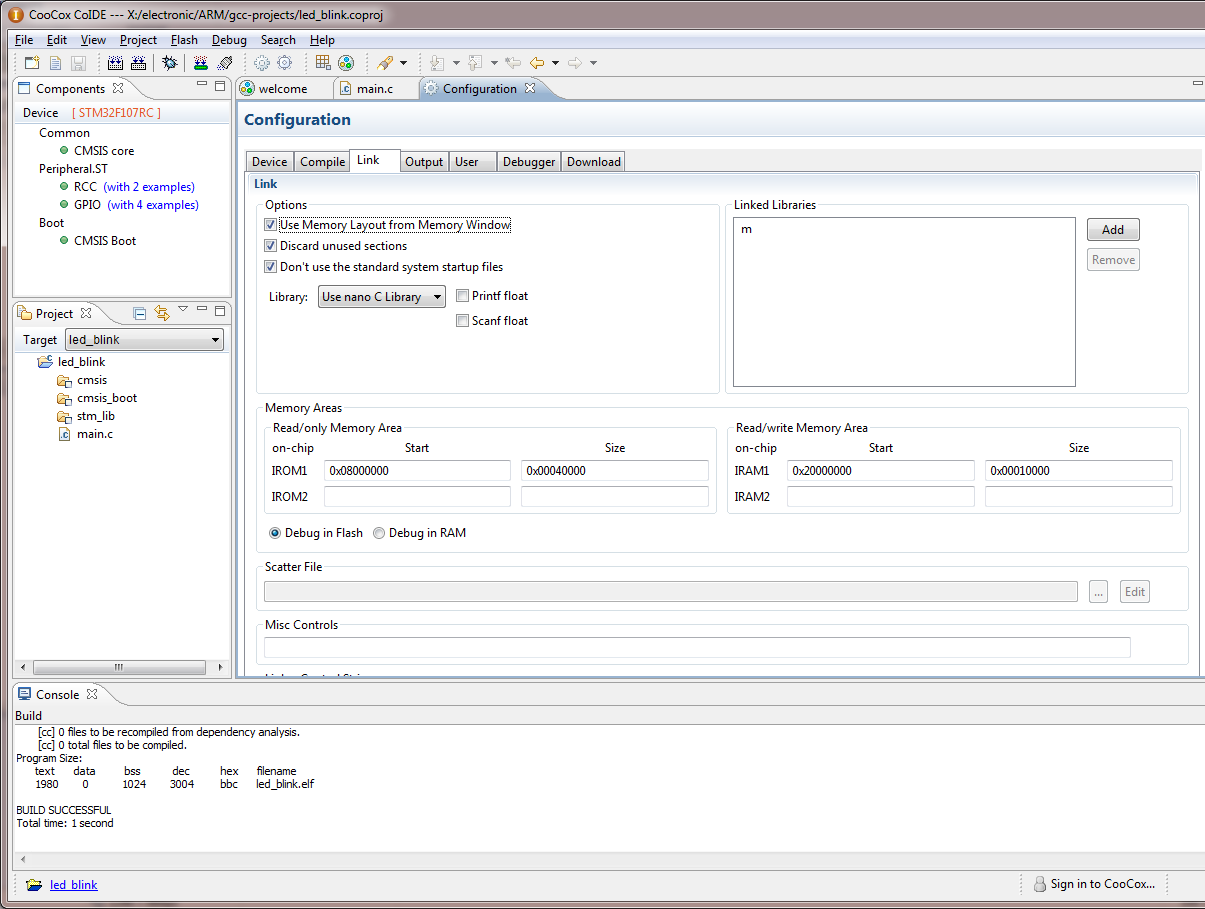Screen dimensions: 1205x909
Task: Switch to the Debugger configuration tab
Action: (x=529, y=162)
